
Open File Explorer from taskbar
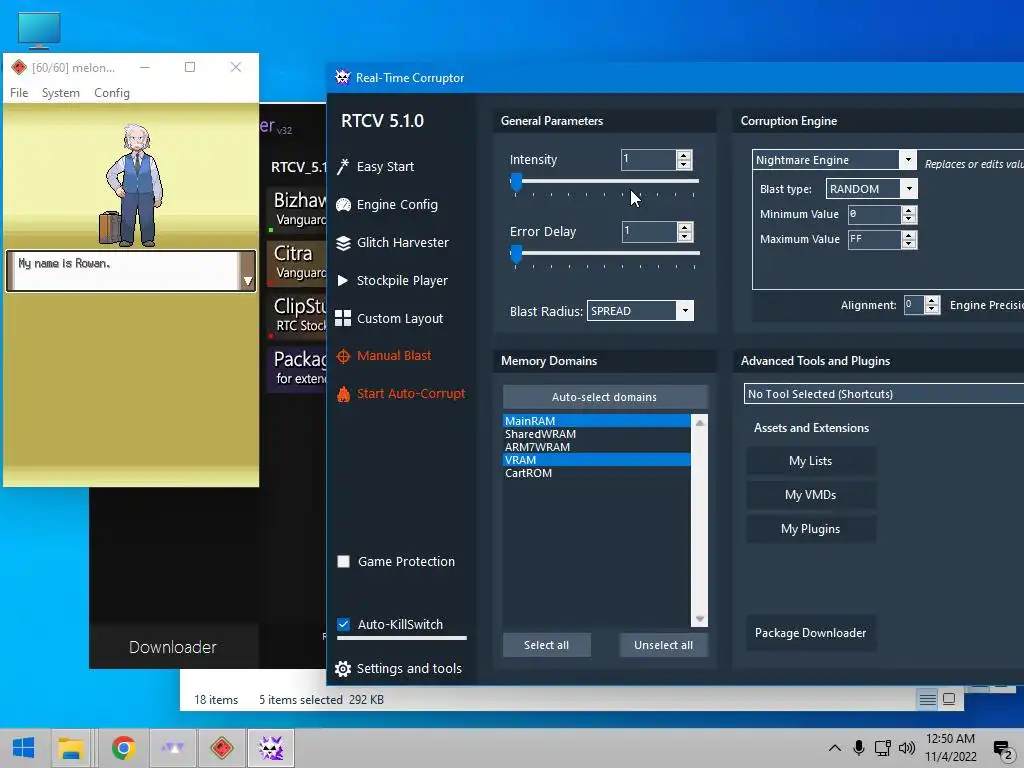tap(71, 748)
